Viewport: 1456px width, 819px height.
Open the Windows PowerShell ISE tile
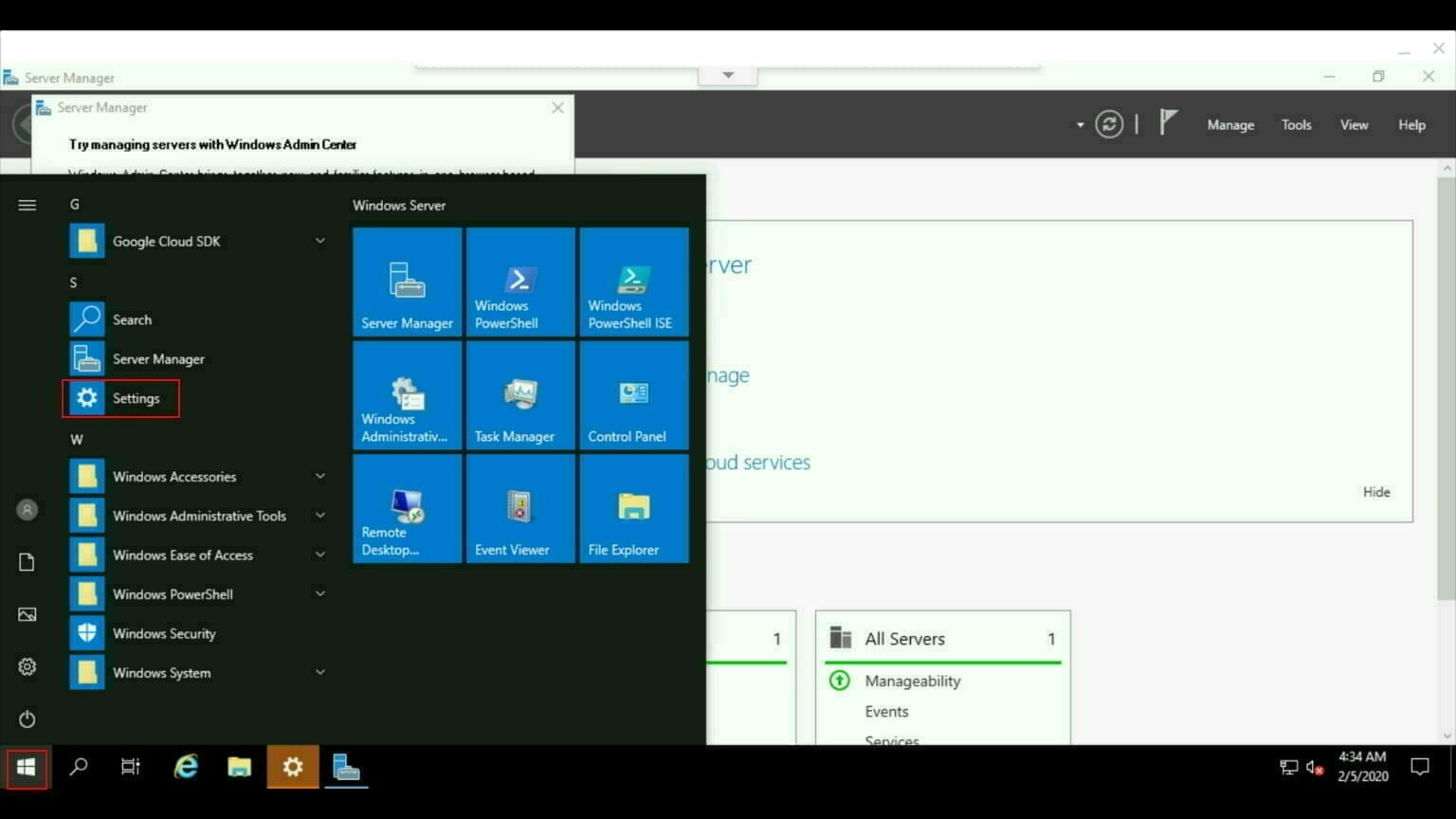coord(634,282)
